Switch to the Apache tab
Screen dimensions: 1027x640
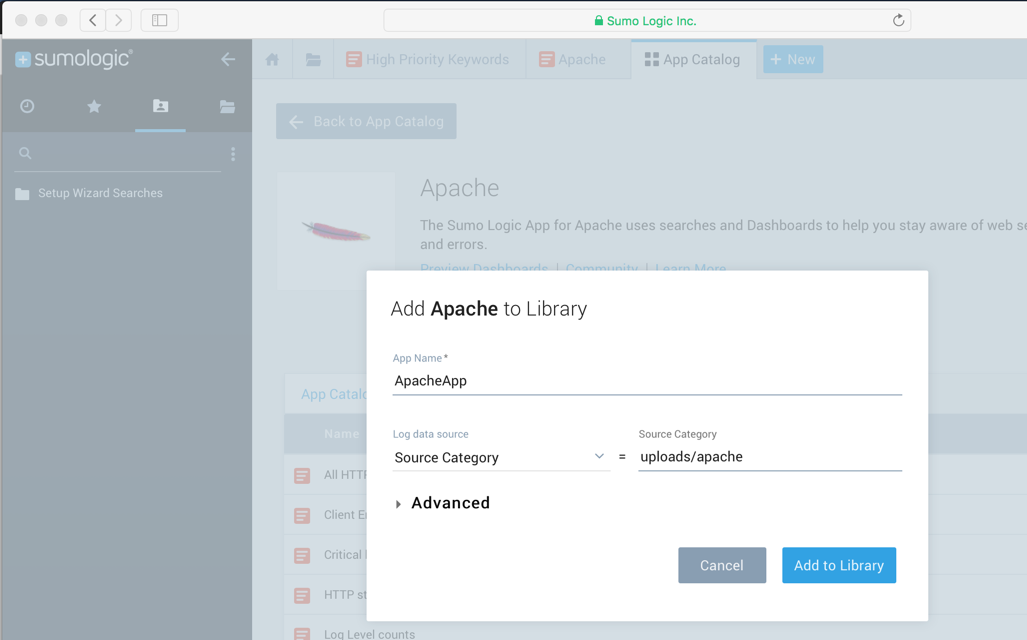coord(572,60)
